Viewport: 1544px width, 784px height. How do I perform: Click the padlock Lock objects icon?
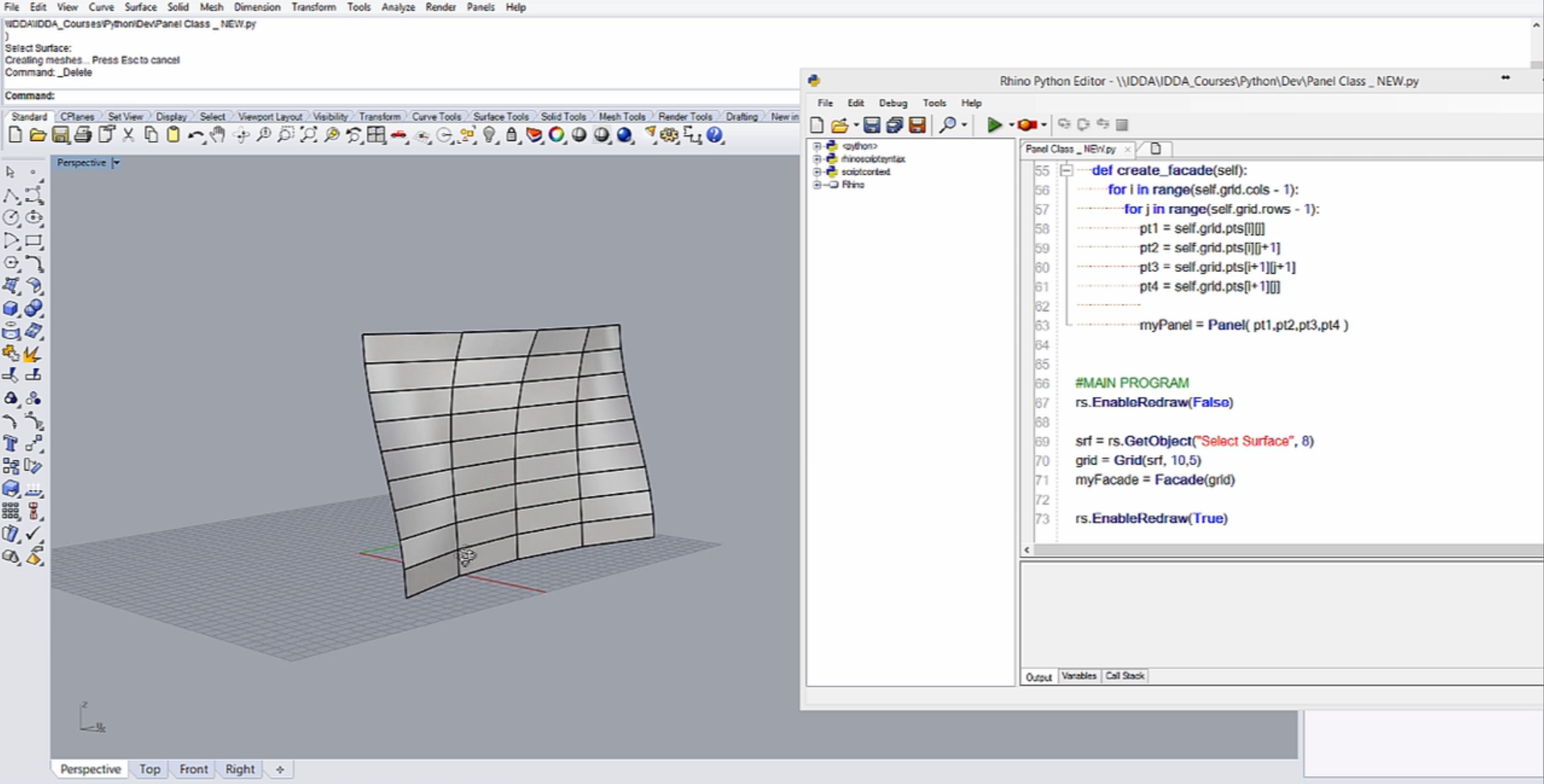(x=511, y=135)
